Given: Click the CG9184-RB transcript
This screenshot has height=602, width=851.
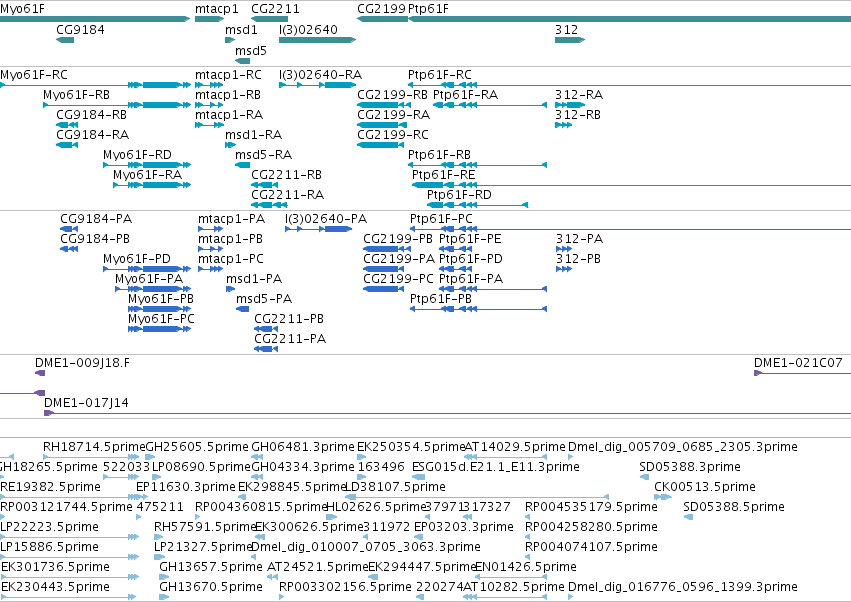Looking at the screenshot, I should (x=67, y=125).
